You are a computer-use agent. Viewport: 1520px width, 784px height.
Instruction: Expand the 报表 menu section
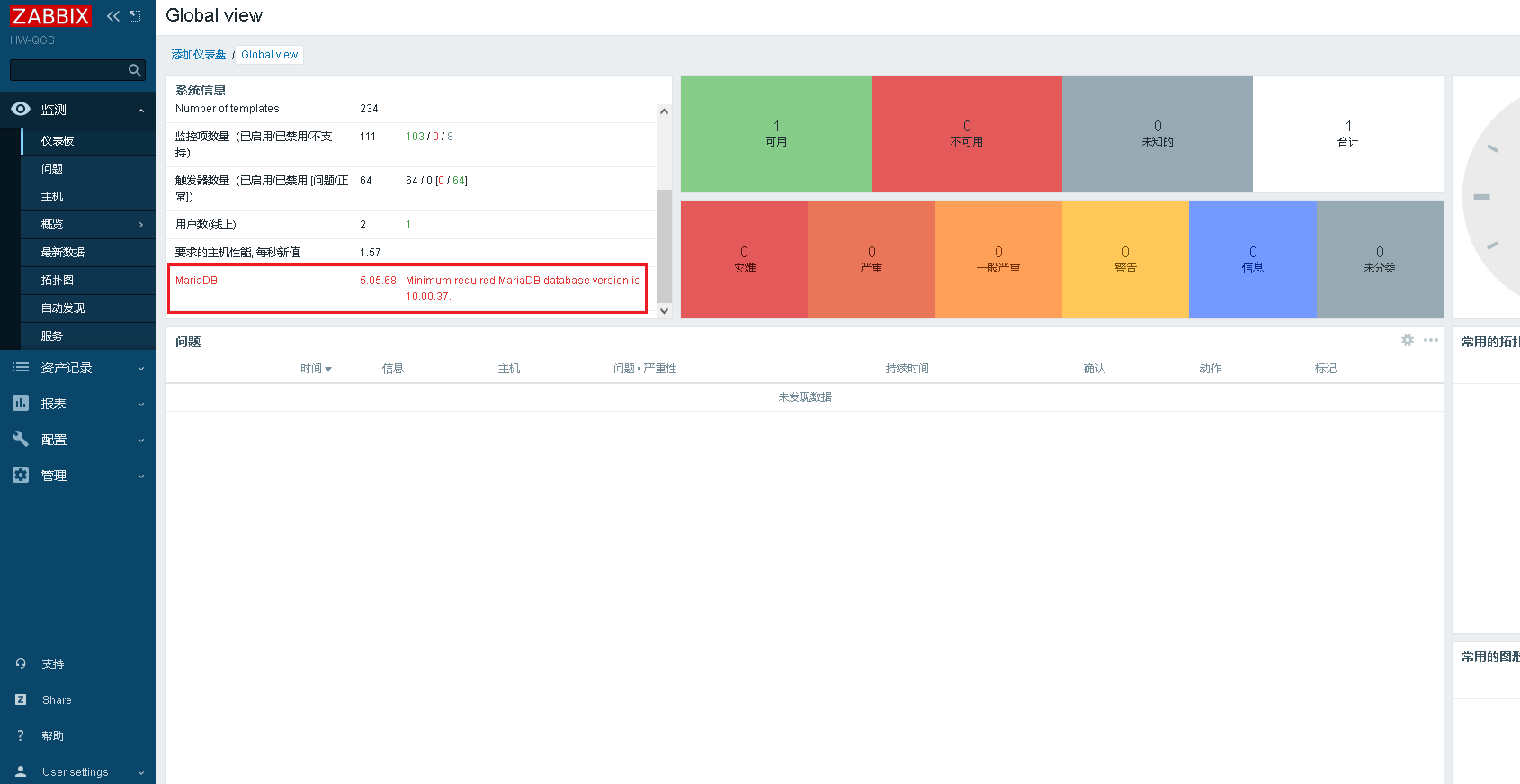[x=78, y=404]
